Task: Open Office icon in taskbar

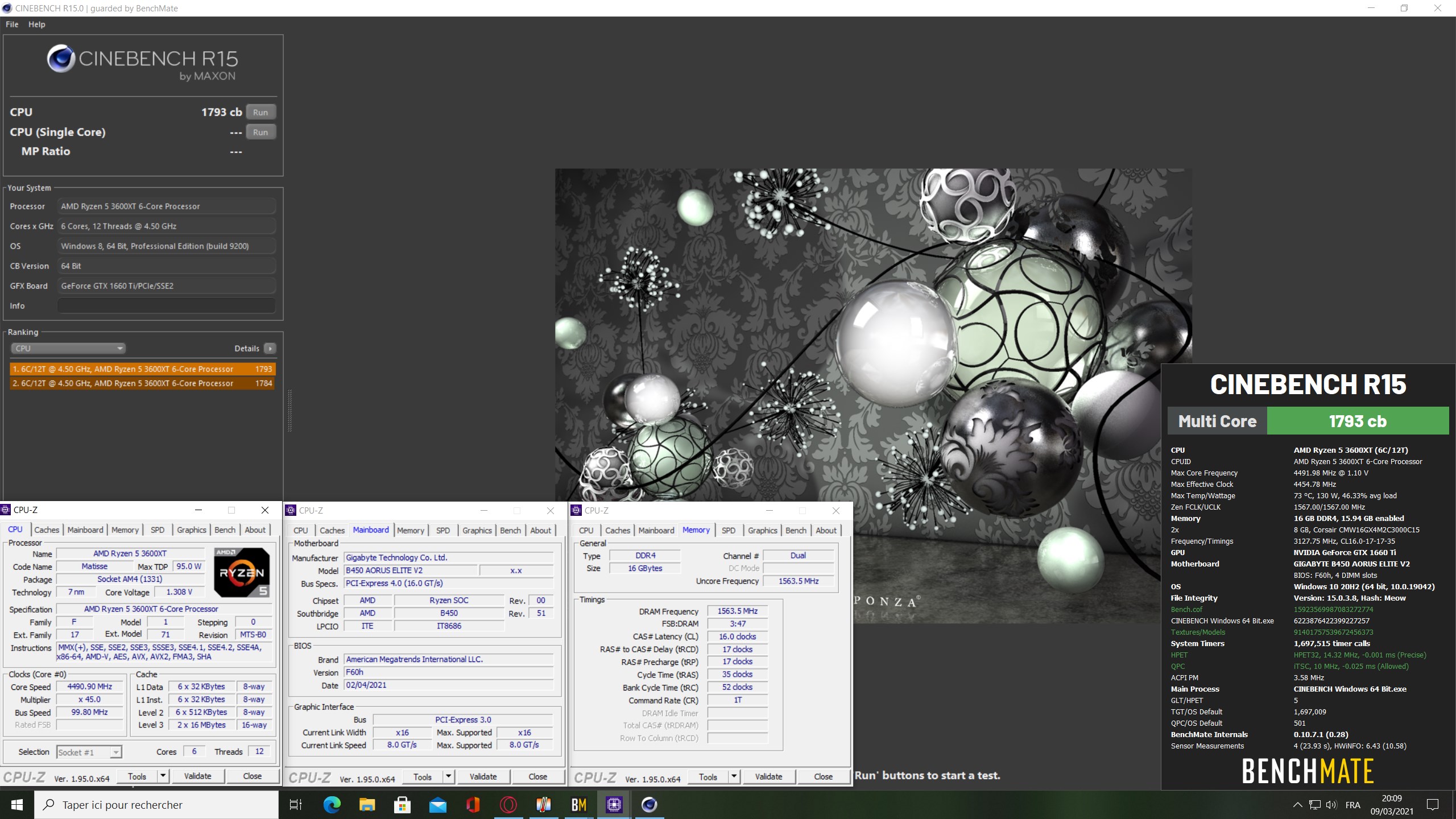Action: [x=473, y=805]
